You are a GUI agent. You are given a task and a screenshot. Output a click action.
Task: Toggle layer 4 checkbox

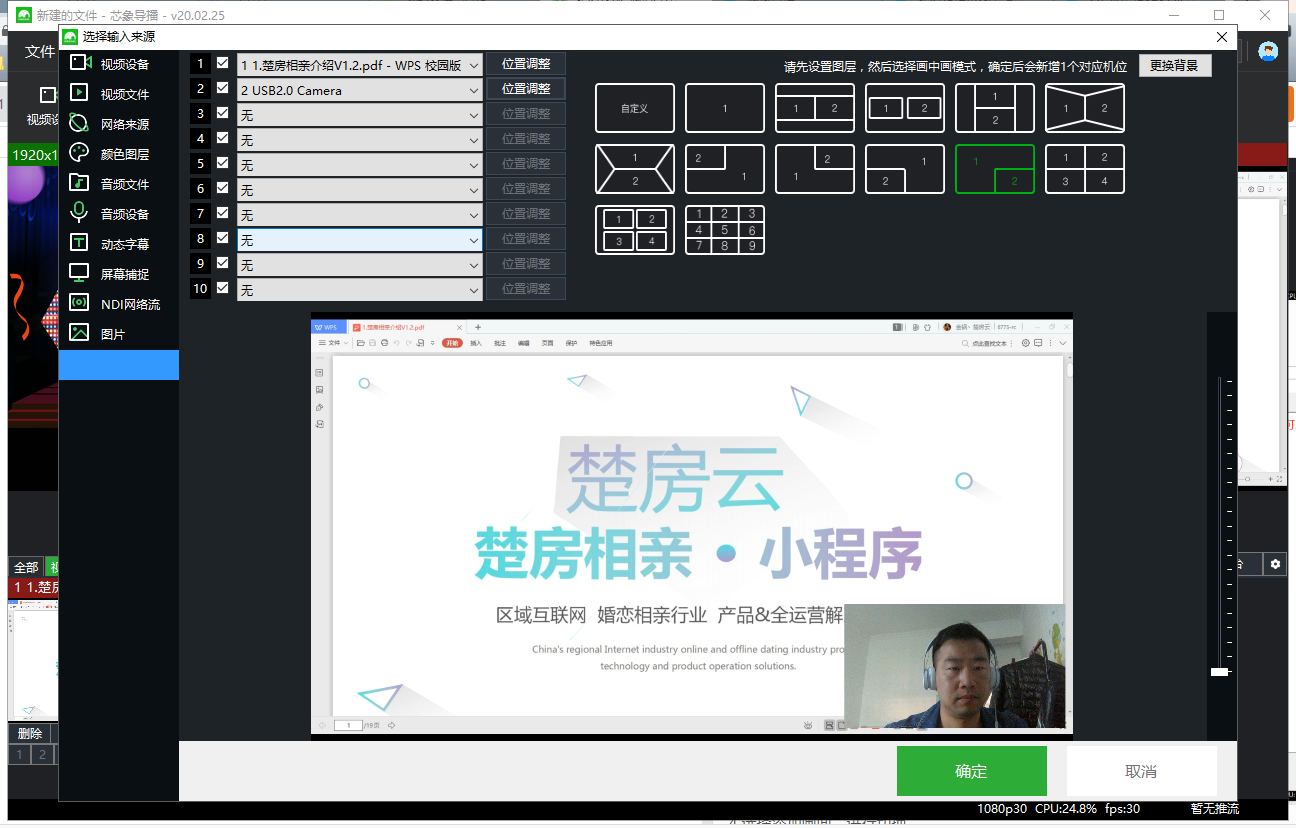(222, 138)
